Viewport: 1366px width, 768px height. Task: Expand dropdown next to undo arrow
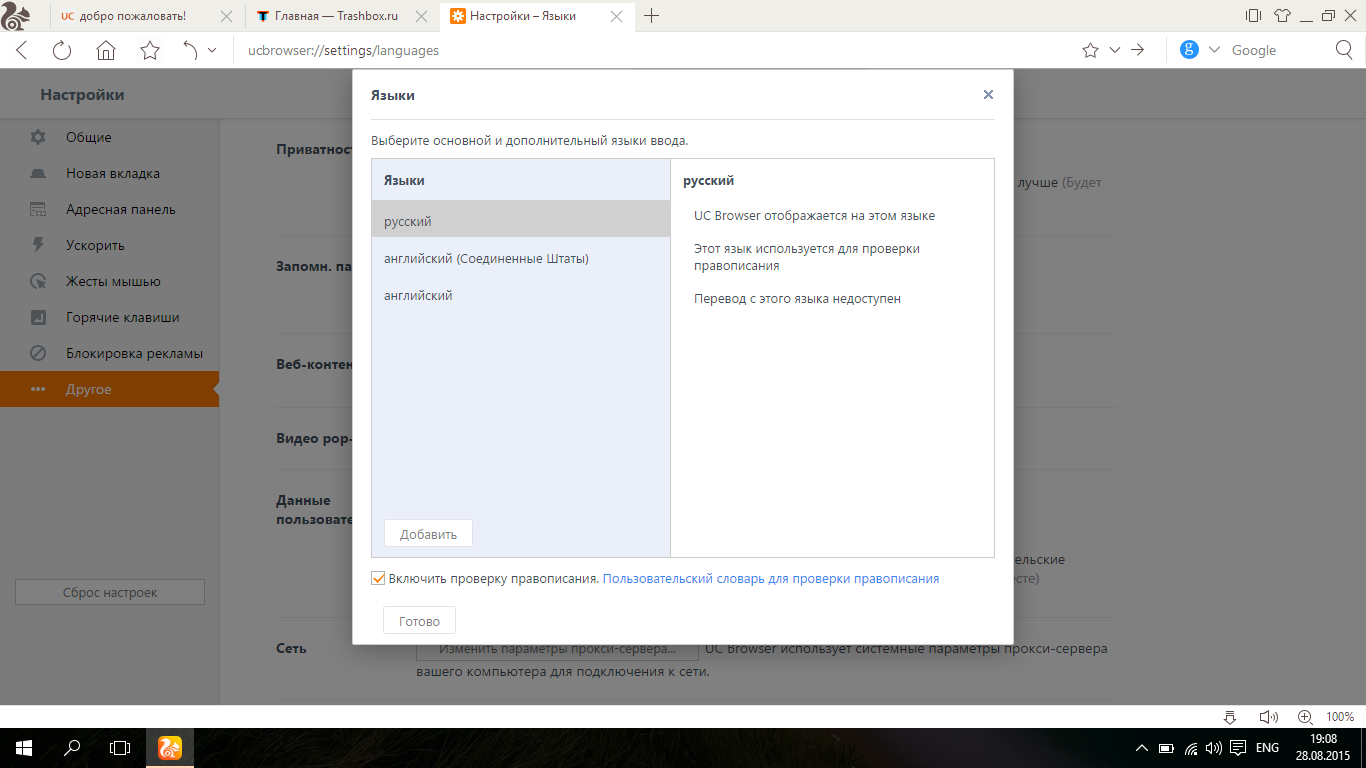tap(212, 51)
